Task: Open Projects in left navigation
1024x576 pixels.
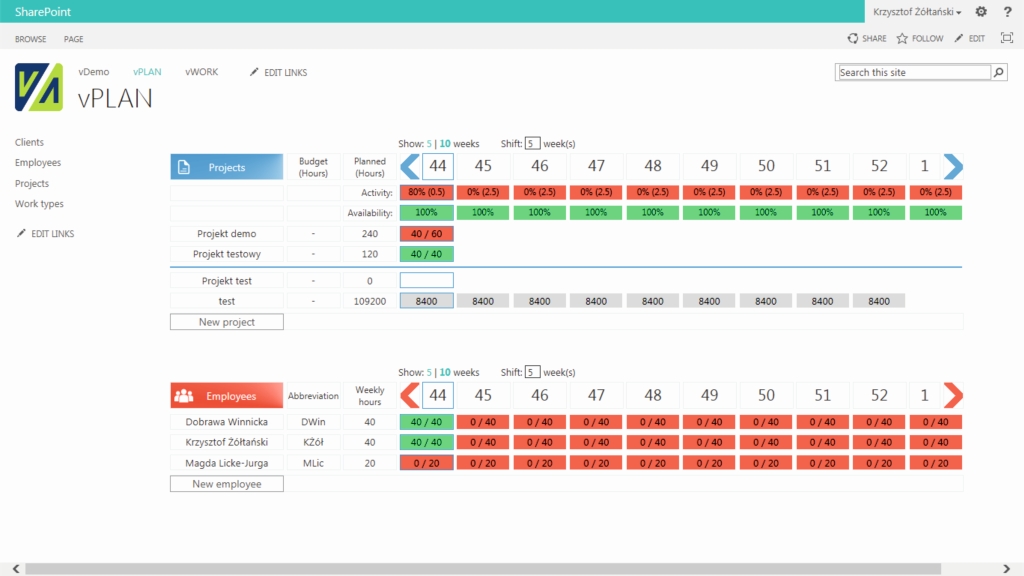Action: pos(32,184)
